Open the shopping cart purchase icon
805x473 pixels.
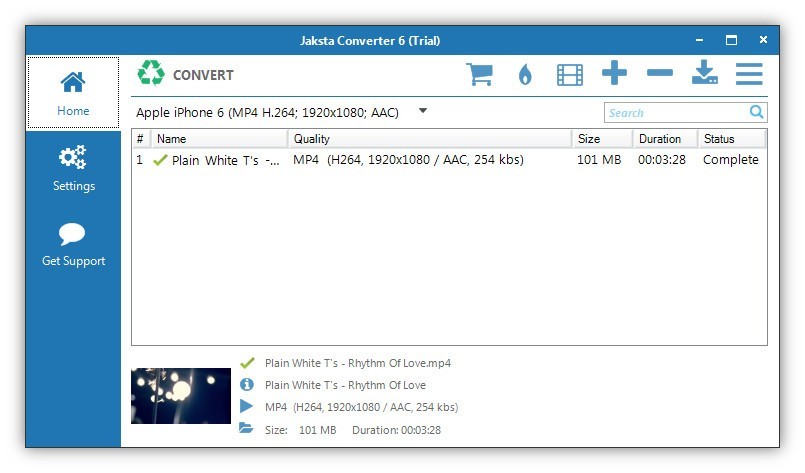pyautogui.click(x=480, y=74)
